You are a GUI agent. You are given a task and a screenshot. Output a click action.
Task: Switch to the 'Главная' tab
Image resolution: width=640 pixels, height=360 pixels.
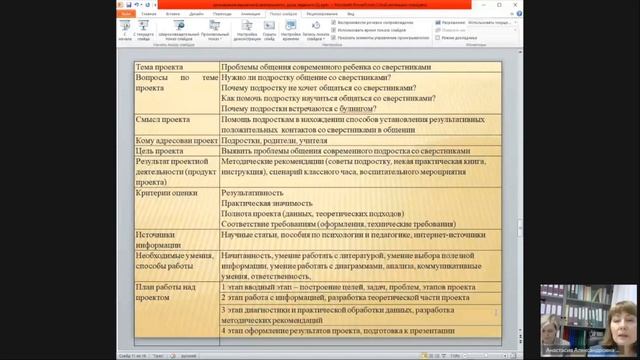point(149,13)
